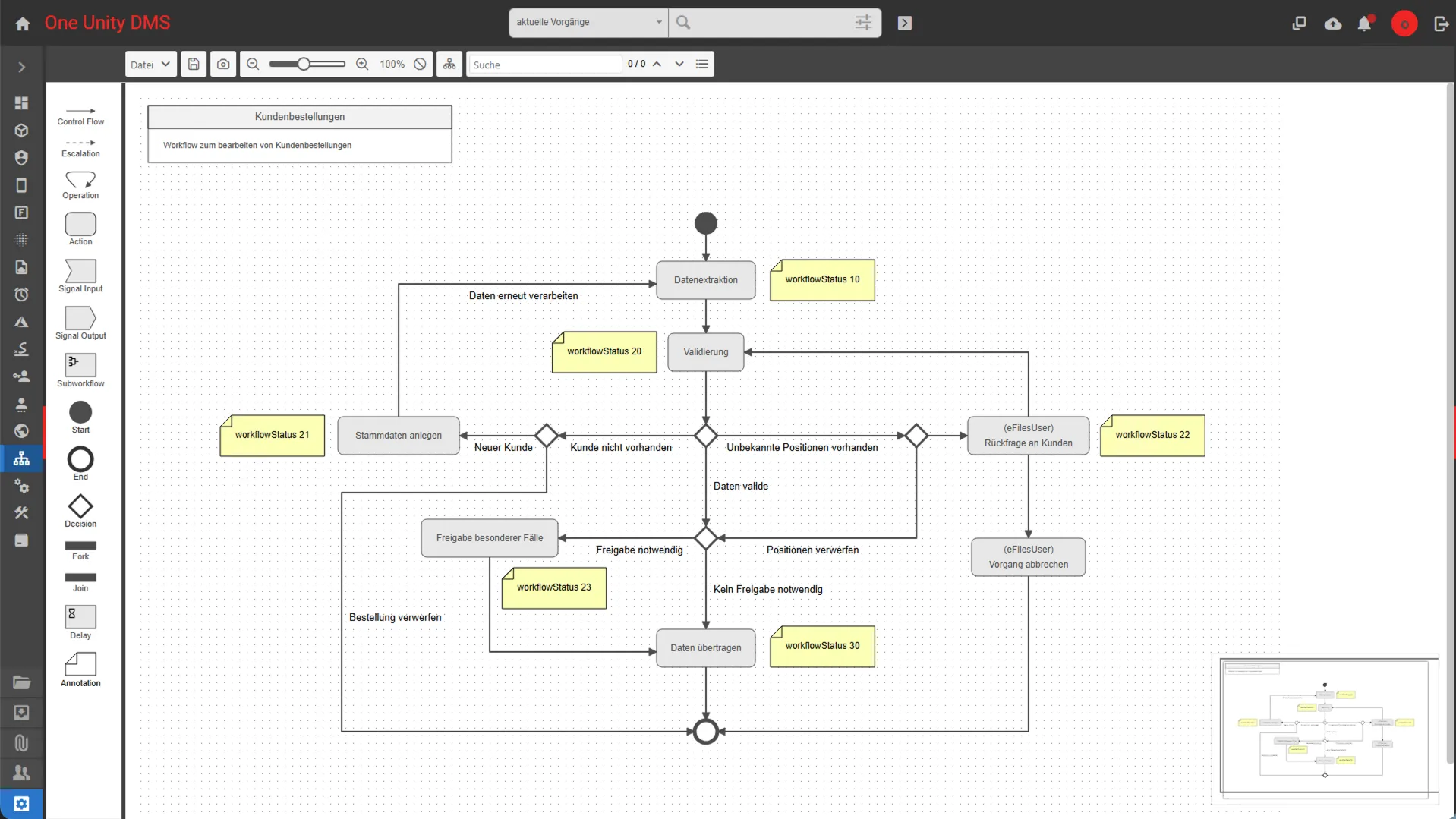The width and height of the screenshot is (1456, 819).
Task: Select the Delay palette element
Action: tap(80, 622)
